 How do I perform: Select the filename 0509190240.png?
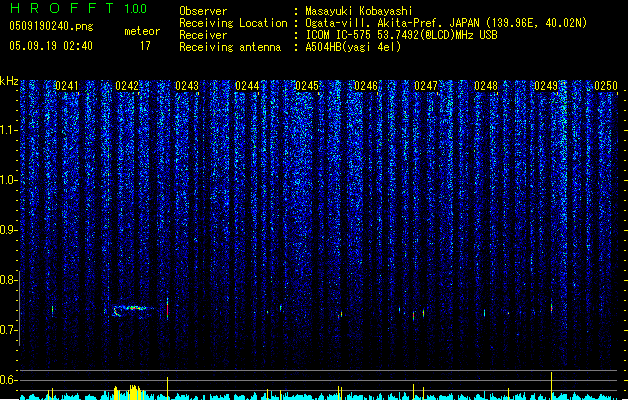point(51,26)
